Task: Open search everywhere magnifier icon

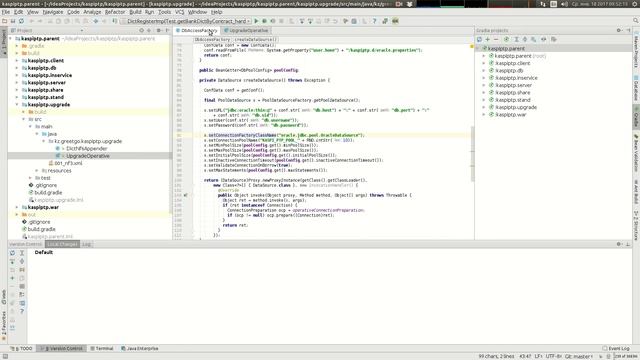Action: [636, 20]
